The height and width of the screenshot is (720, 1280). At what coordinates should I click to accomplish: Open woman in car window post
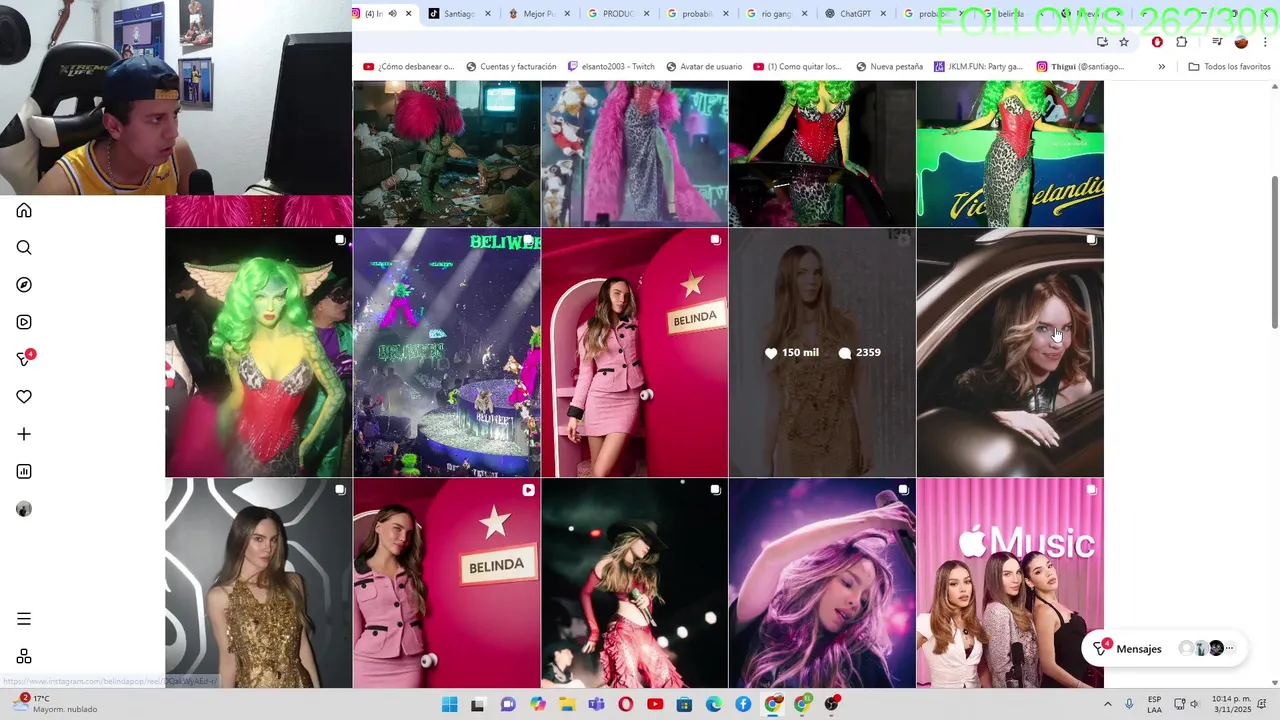coord(1010,353)
